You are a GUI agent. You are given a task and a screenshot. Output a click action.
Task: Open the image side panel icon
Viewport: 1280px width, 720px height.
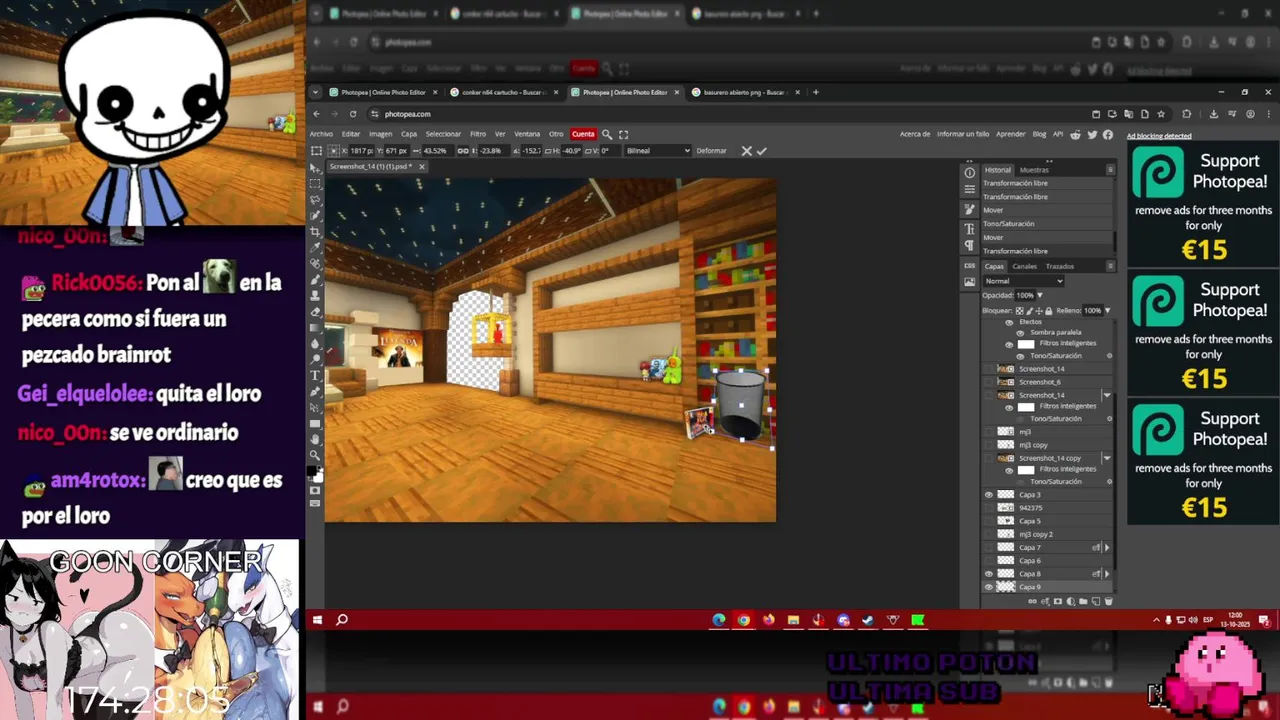(x=969, y=282)
